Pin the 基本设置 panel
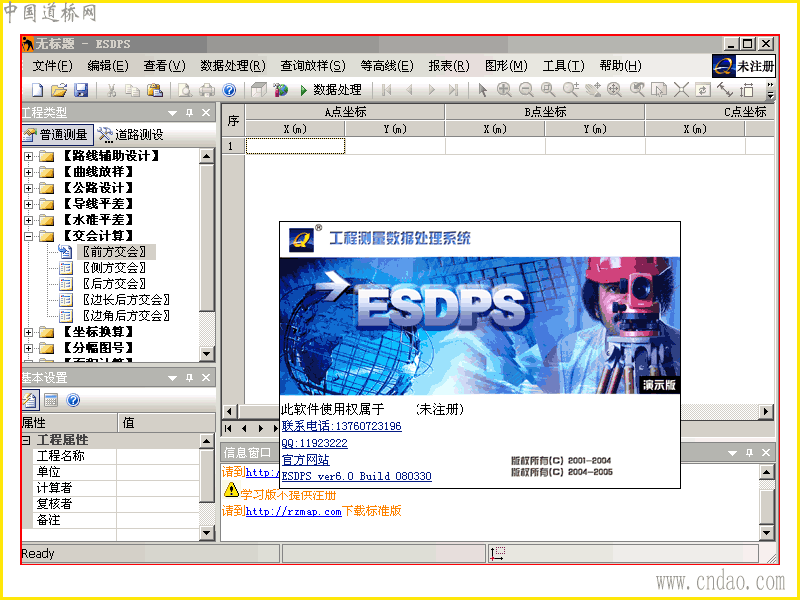This screenshot has width=800, height=600. coord(189,378)
